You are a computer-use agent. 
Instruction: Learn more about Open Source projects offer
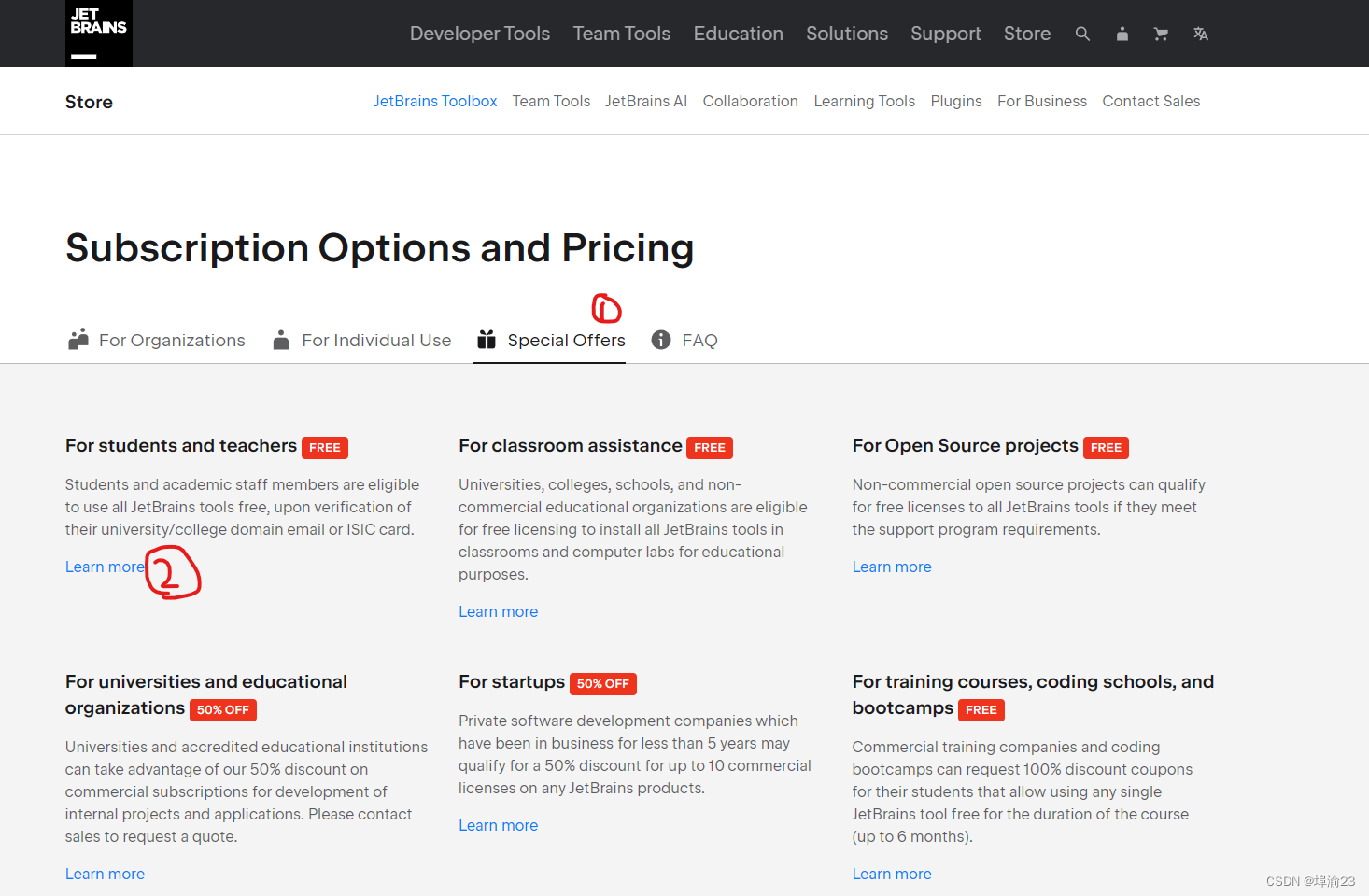(x=892, y=567)
